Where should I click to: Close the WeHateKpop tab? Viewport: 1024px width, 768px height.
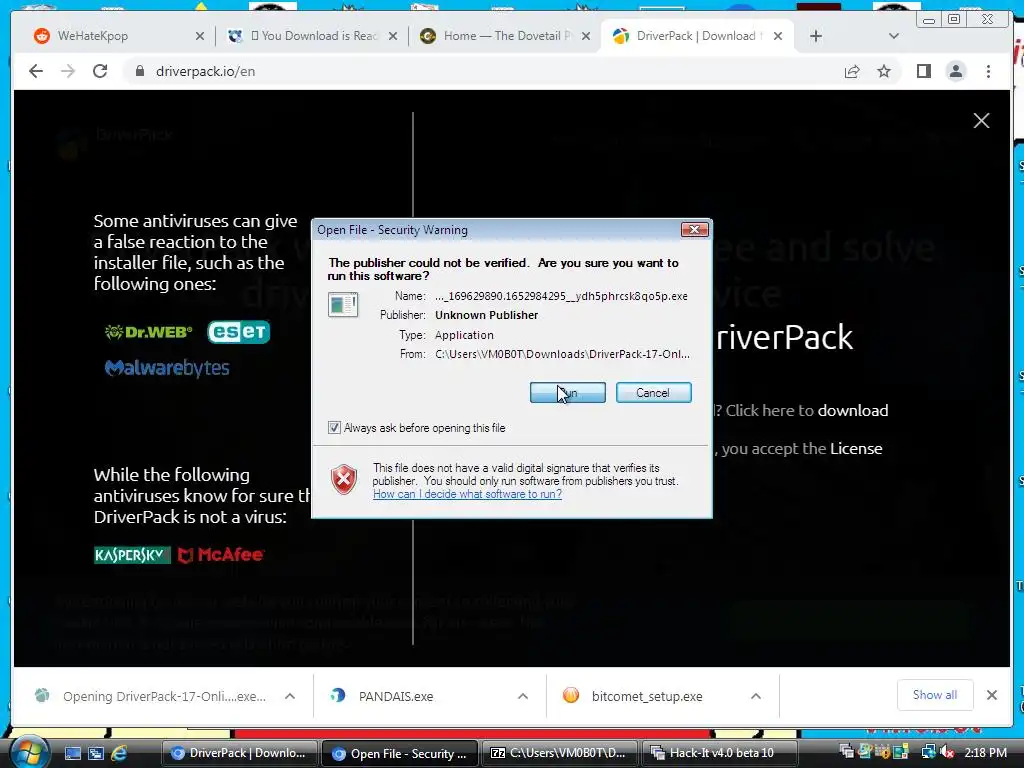coord(200,36)
